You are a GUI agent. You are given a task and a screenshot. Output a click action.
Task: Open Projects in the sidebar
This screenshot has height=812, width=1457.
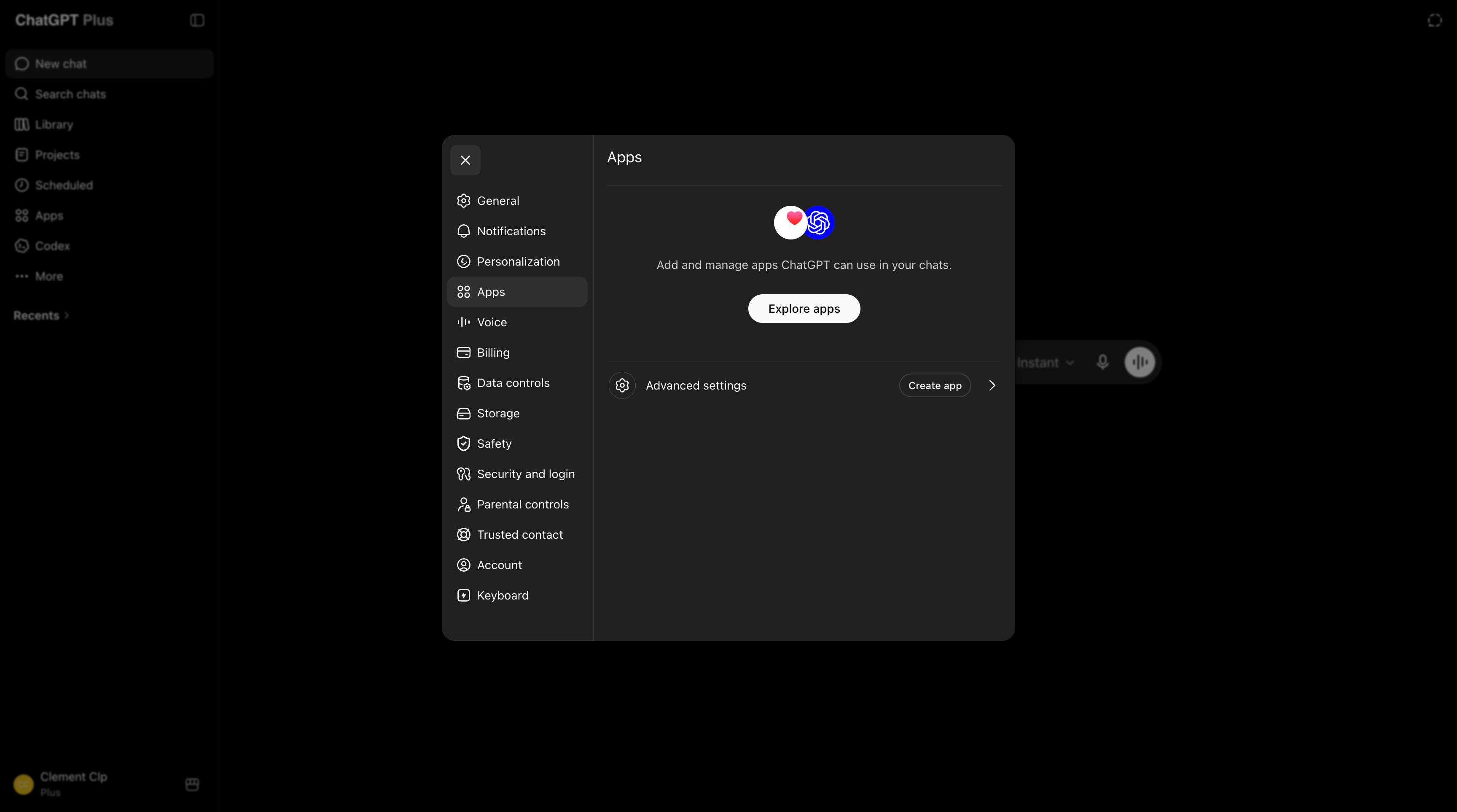[109, 155]
